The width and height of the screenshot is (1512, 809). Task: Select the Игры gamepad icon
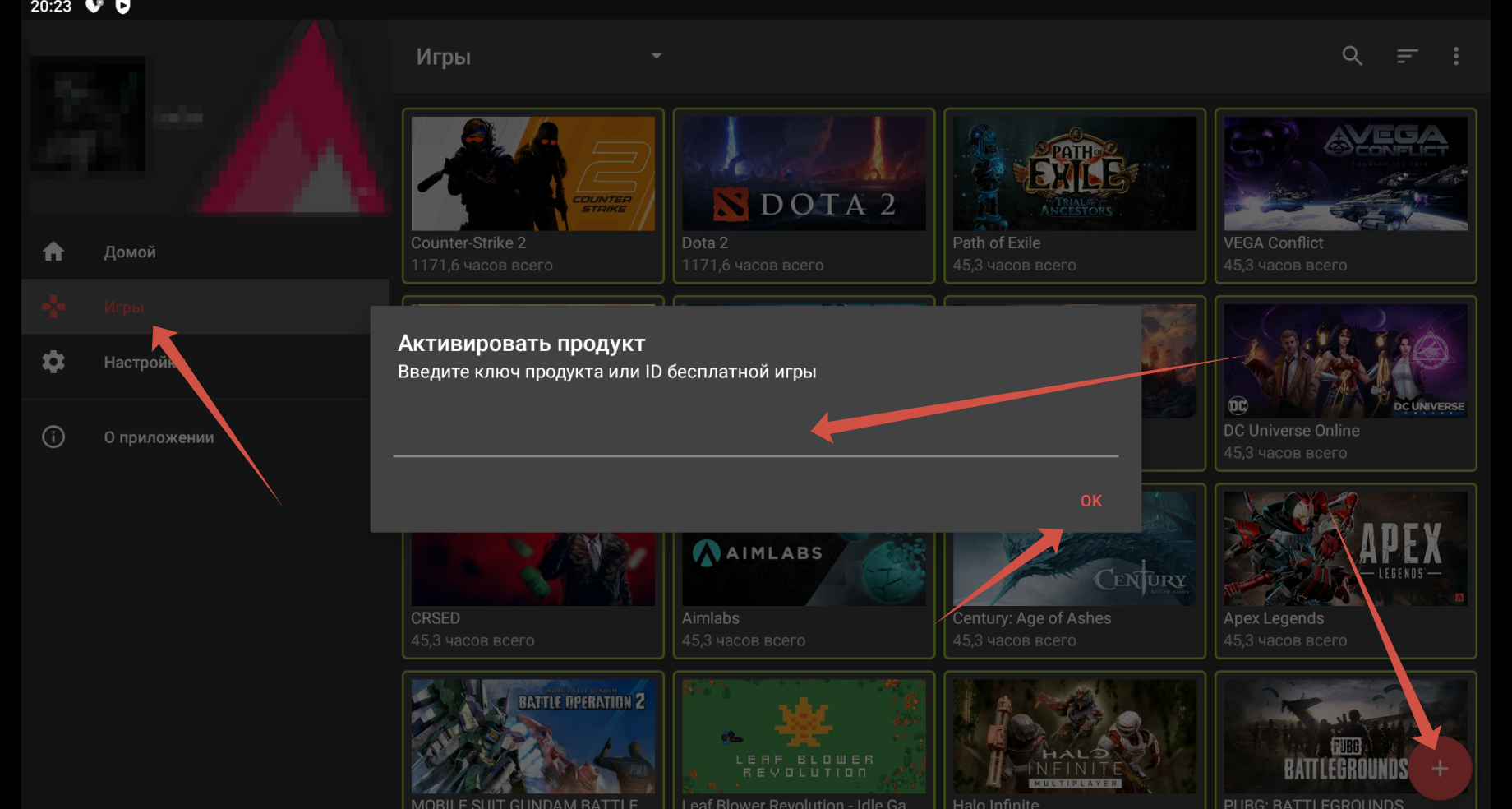53,307
